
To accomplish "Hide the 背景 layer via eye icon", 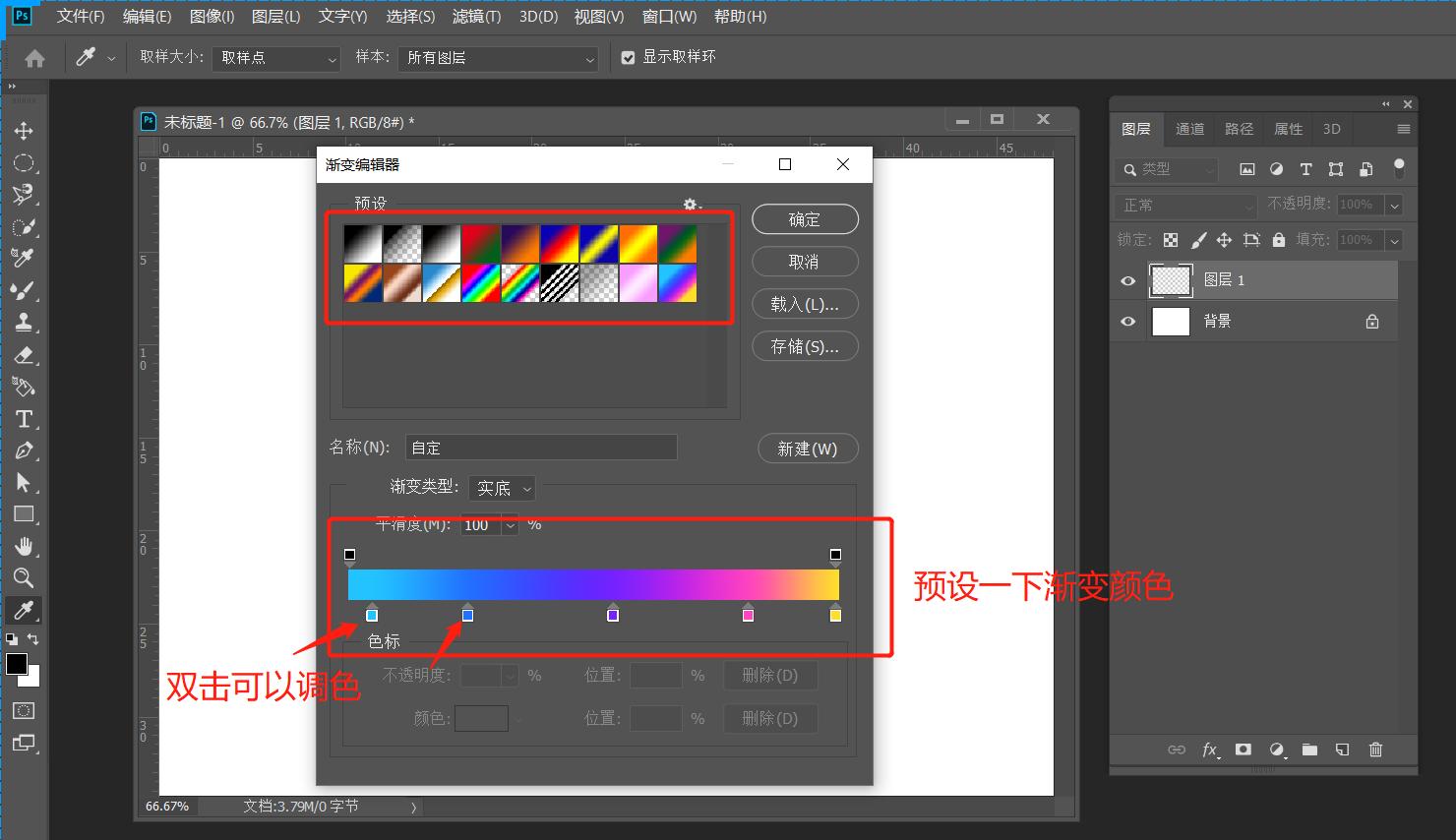I will click(x=1127, y=322).
